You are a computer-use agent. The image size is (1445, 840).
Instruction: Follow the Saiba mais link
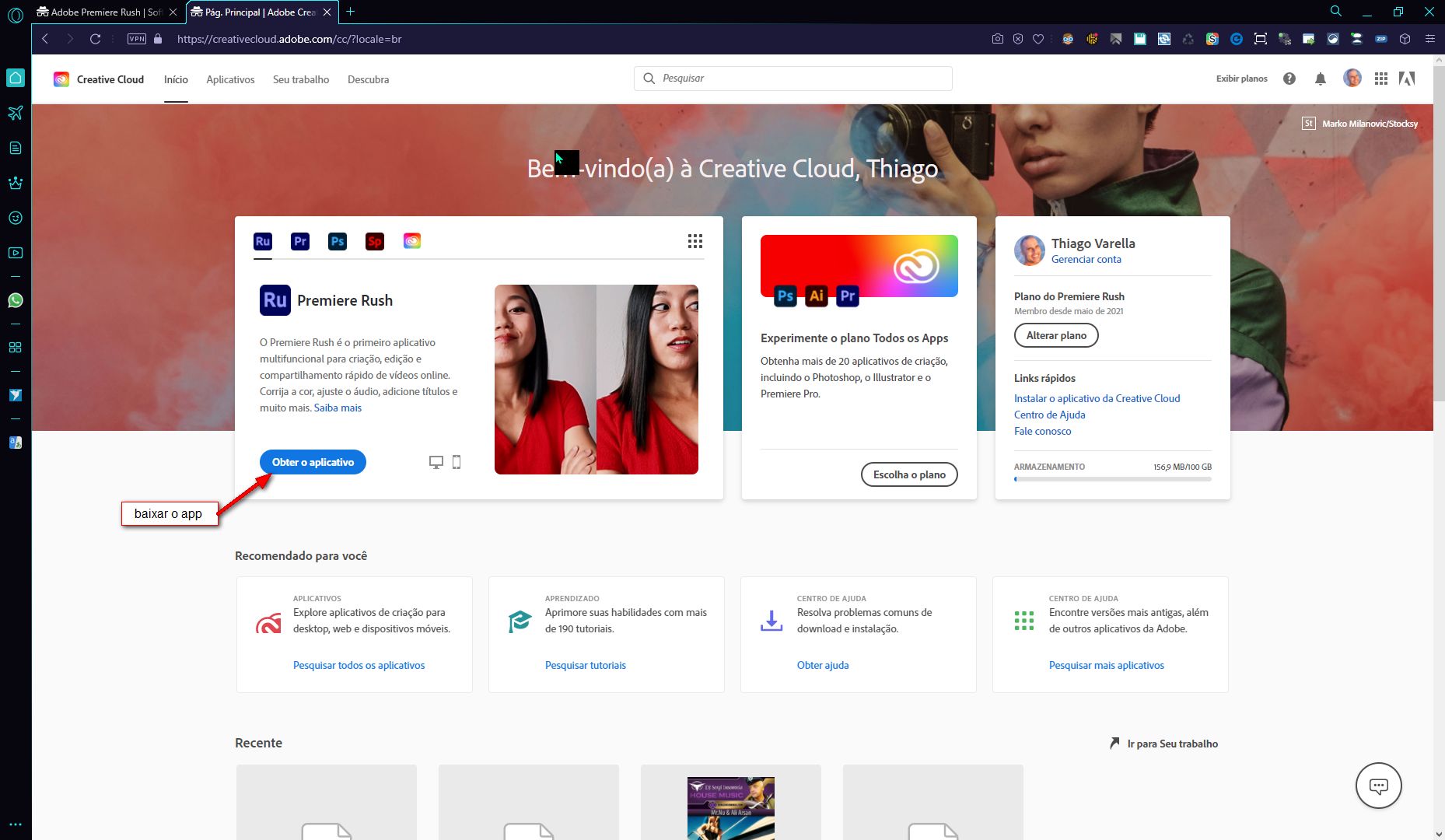(x=338, y=408)
